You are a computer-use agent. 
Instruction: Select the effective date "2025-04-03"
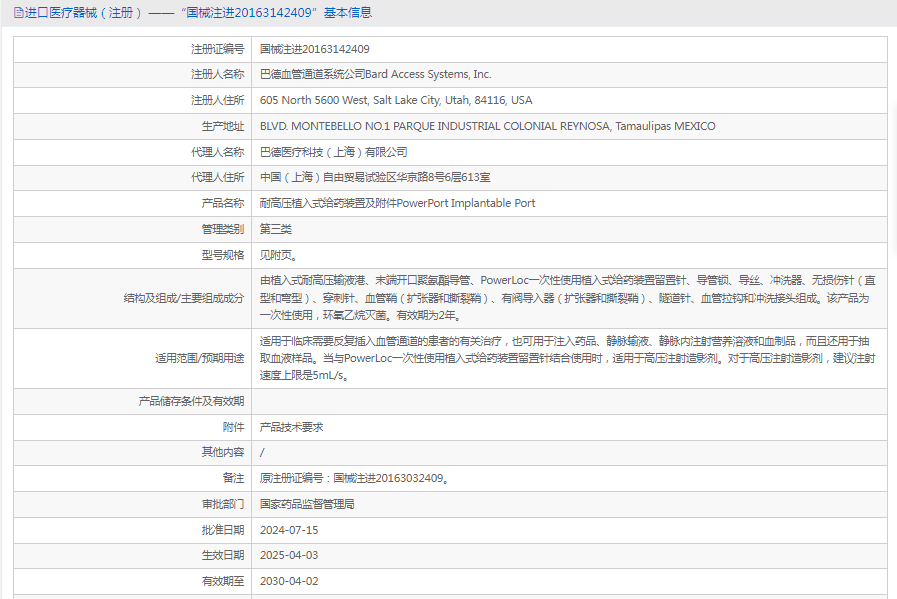click(289, 556)
